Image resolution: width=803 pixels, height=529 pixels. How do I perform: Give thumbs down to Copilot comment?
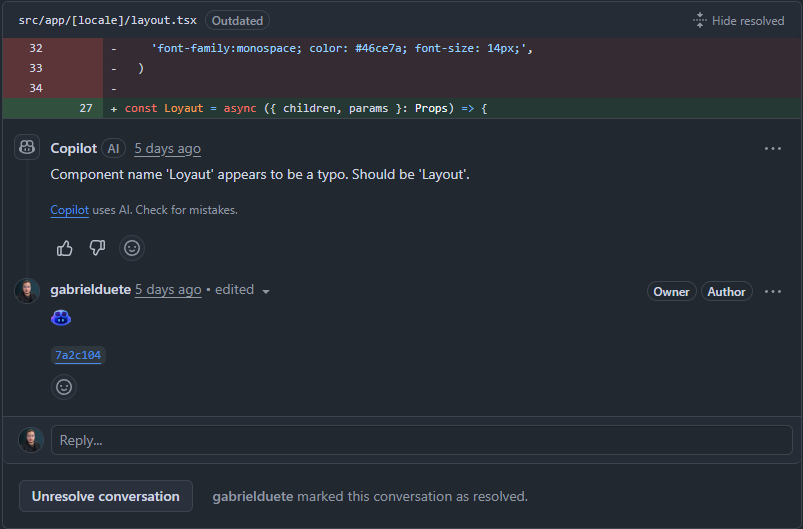point(97,248)
